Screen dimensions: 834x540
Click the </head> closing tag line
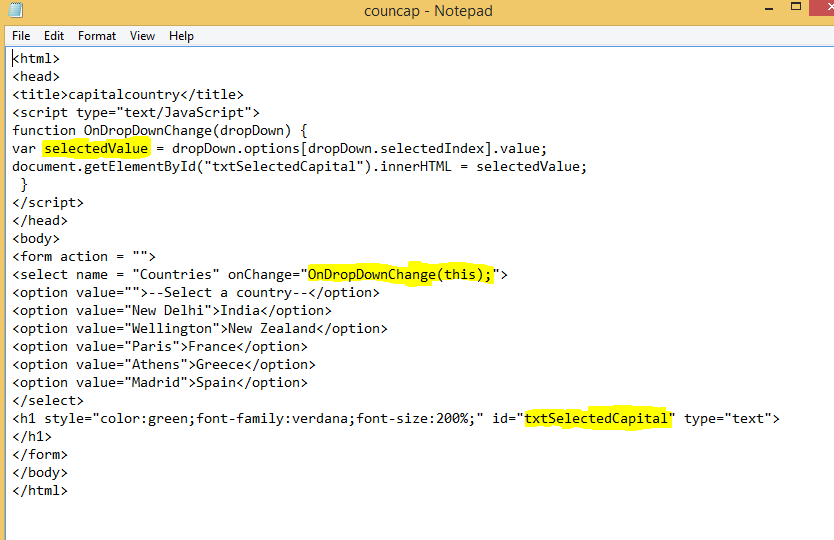40,221
